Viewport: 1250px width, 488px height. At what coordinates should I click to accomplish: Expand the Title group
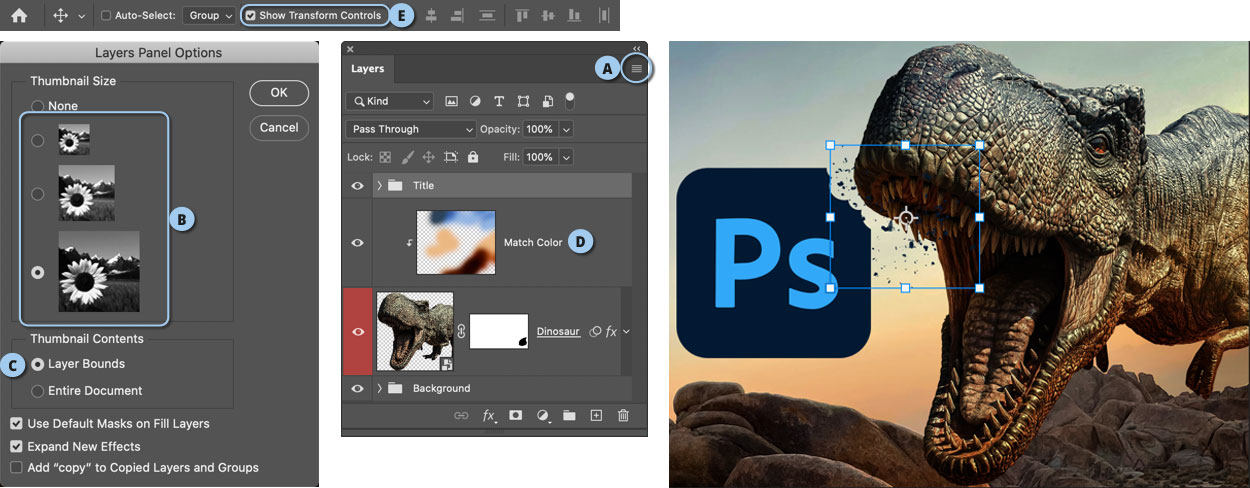(380, 185)
